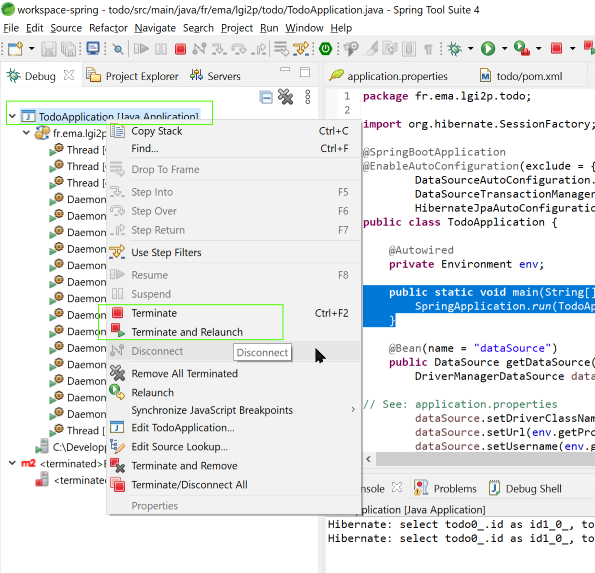Choose Terminate and Remove from context menu
This screenshot has width=595, height=573.
click(234, 466)
